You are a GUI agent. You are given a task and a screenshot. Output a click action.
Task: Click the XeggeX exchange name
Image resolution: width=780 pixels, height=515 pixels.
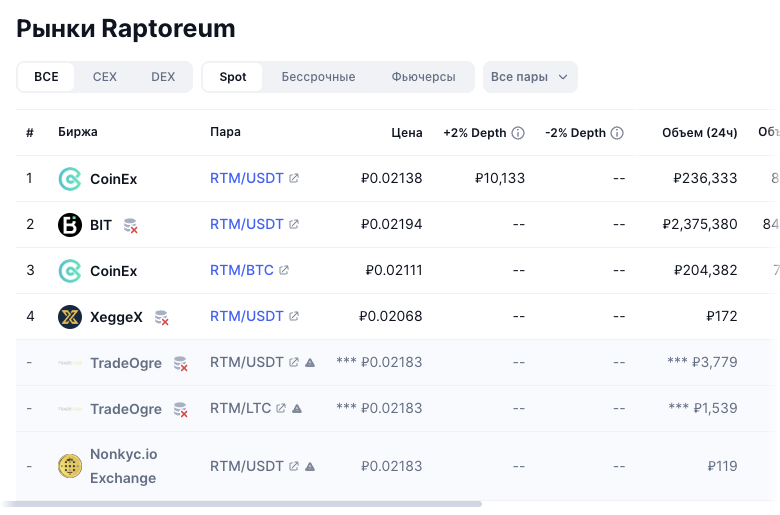[x=116, y=317]
